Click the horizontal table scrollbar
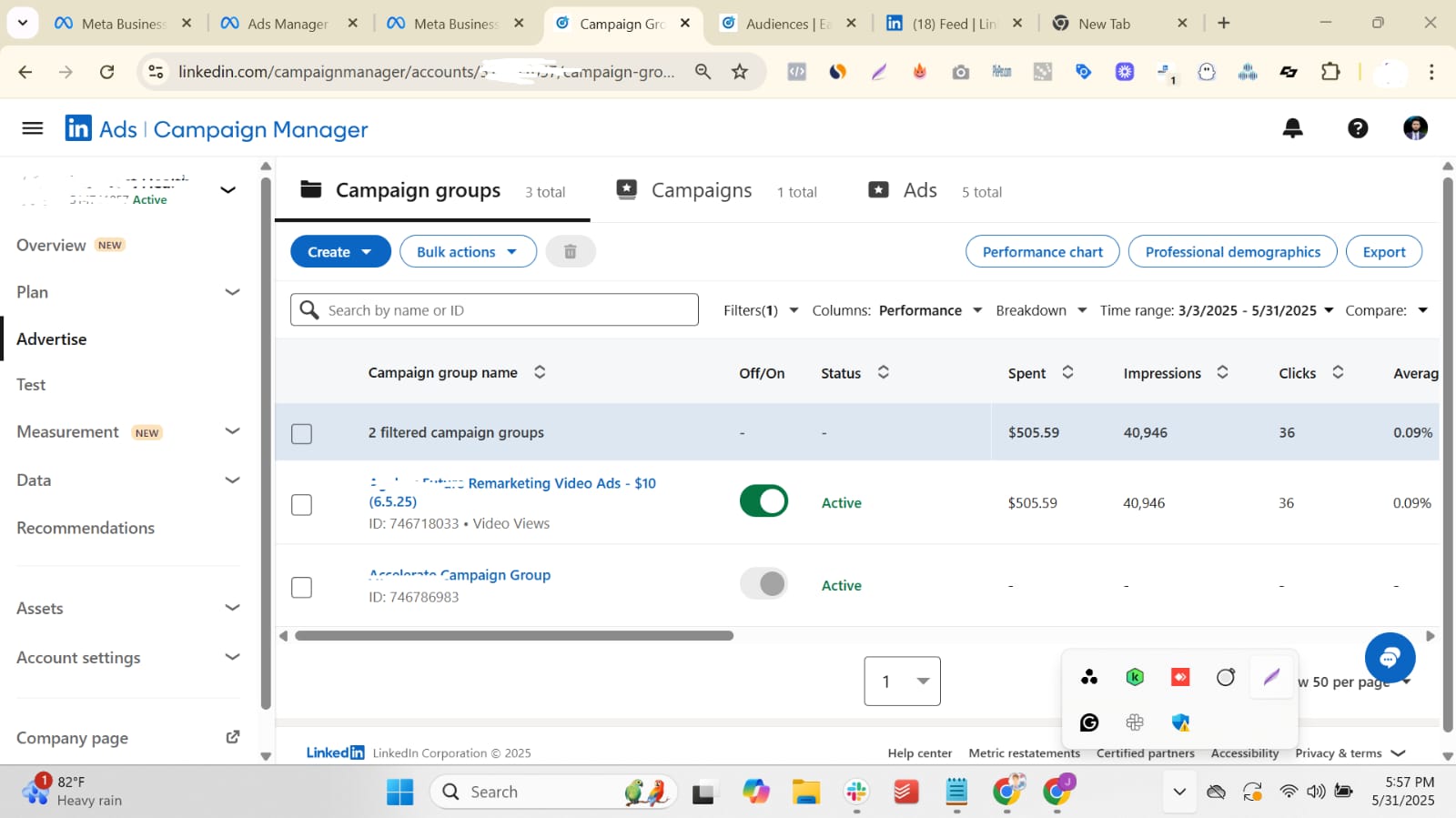1456x818 pixels. coord(514,635)
